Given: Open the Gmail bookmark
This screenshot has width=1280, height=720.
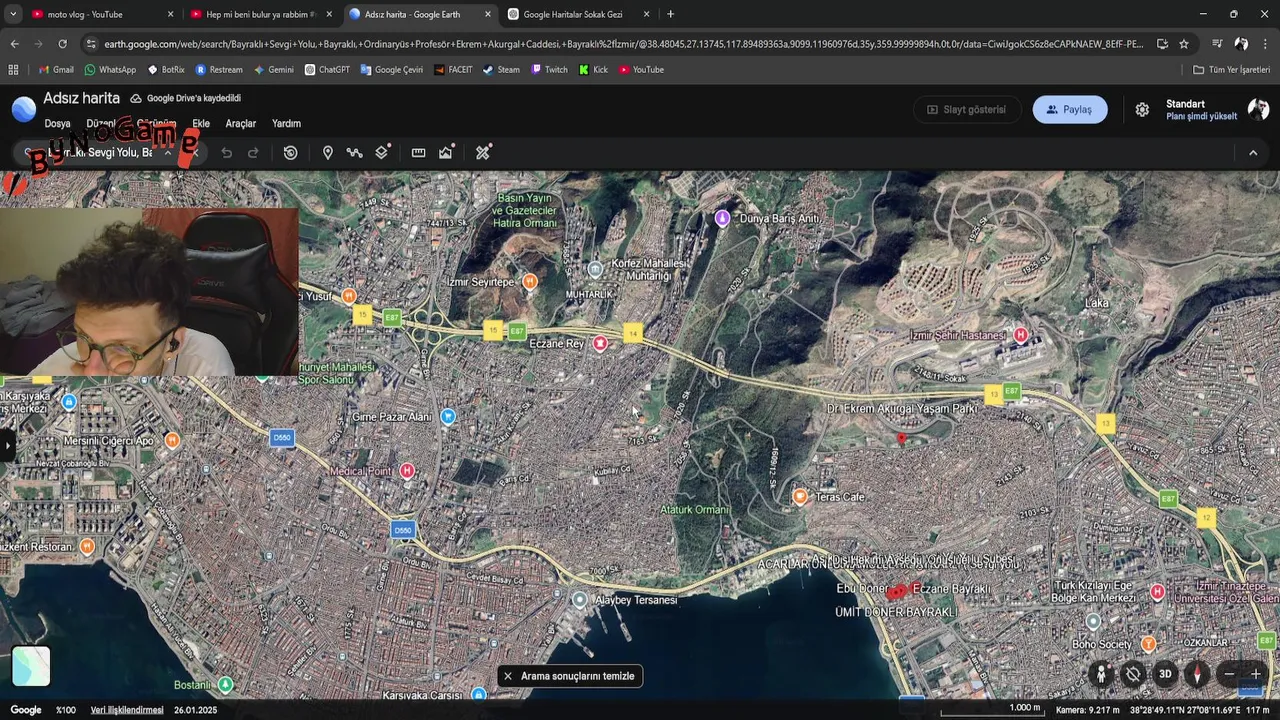Looking at the screenshot, I should tap(56, 70).
